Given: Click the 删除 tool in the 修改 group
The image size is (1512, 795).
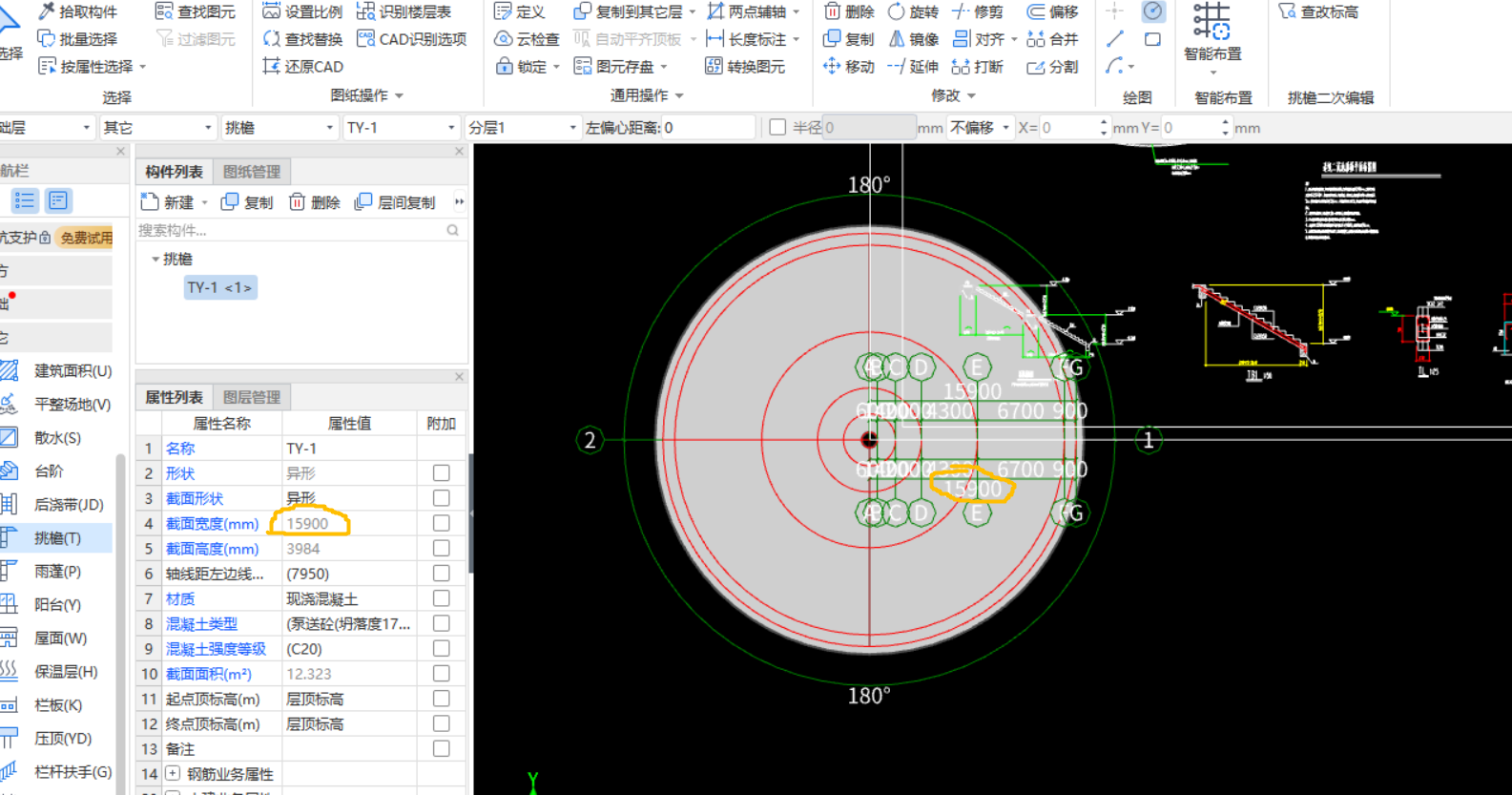Looking at the screenshot, I should (848, 11).
